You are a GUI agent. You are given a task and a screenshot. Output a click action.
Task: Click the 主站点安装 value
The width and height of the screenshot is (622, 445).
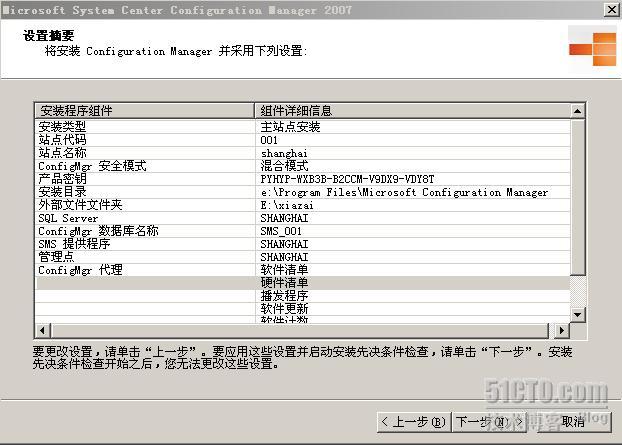click(290, 127)
